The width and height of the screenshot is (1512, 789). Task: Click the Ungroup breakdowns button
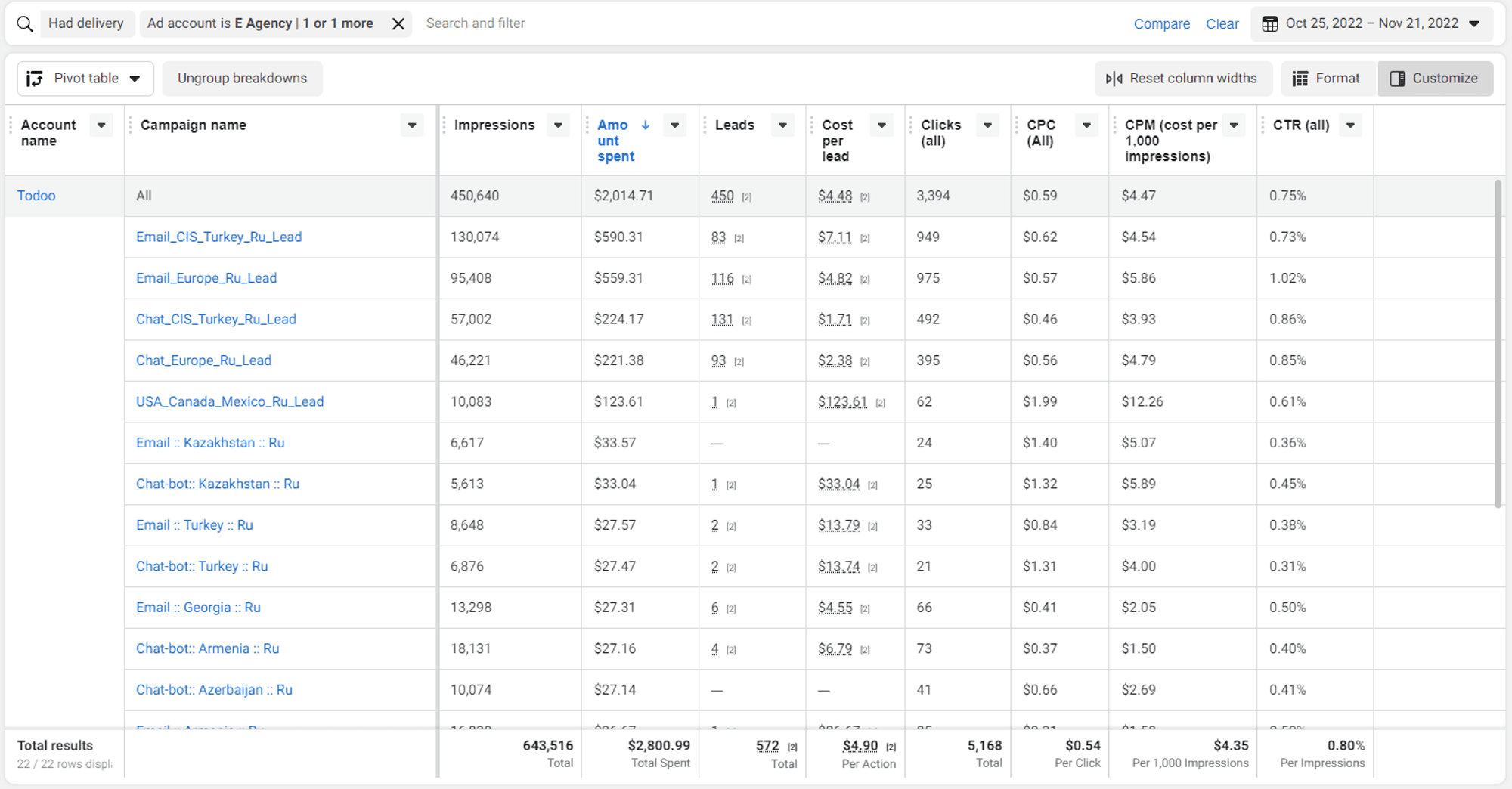[242, 78]
